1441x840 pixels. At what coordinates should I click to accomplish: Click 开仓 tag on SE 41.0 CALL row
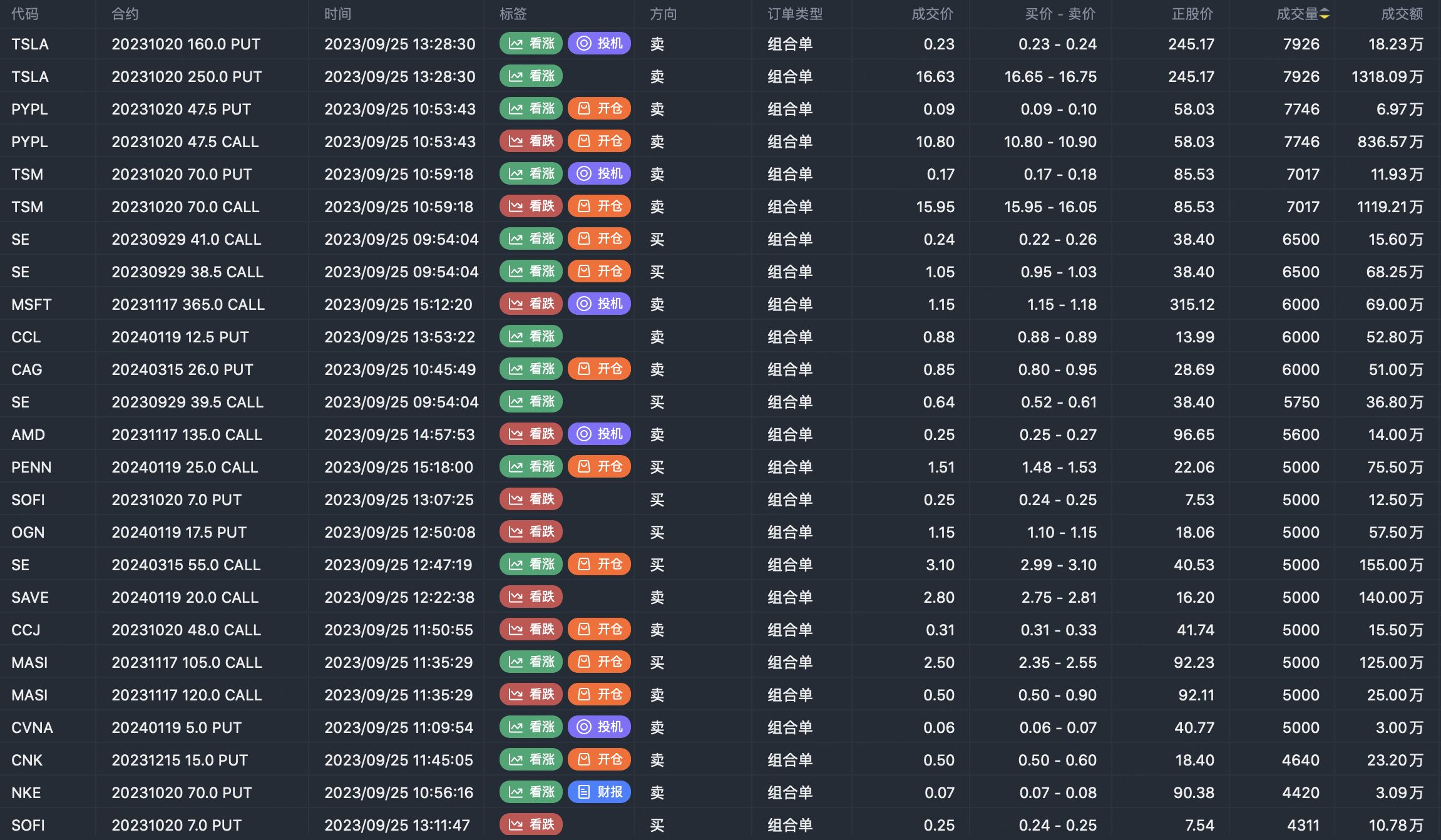(x=600, y=238)
